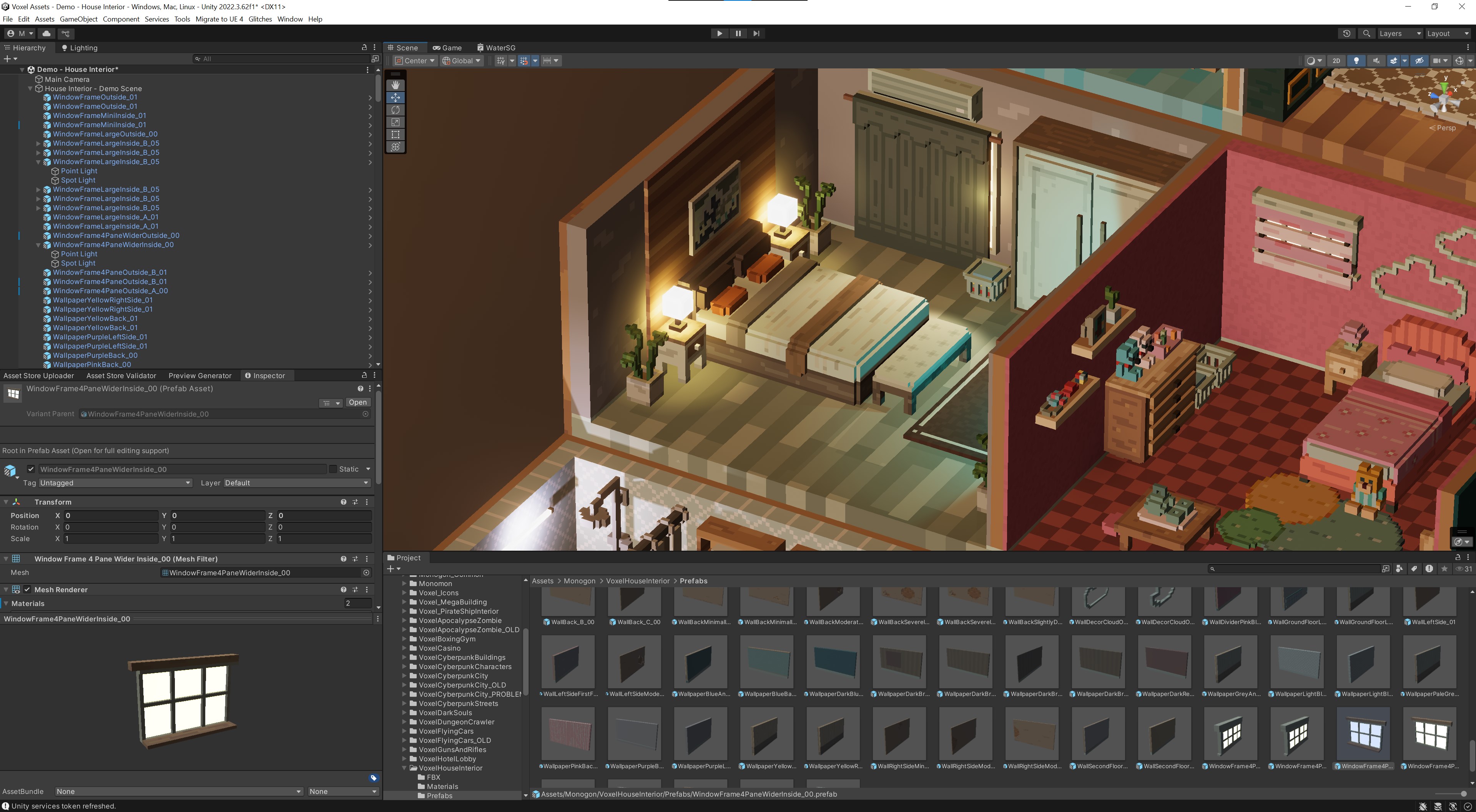The image size is (1476, 812).
Task: Open the Unity cloud services icon
Action: [x=47, y=33]
